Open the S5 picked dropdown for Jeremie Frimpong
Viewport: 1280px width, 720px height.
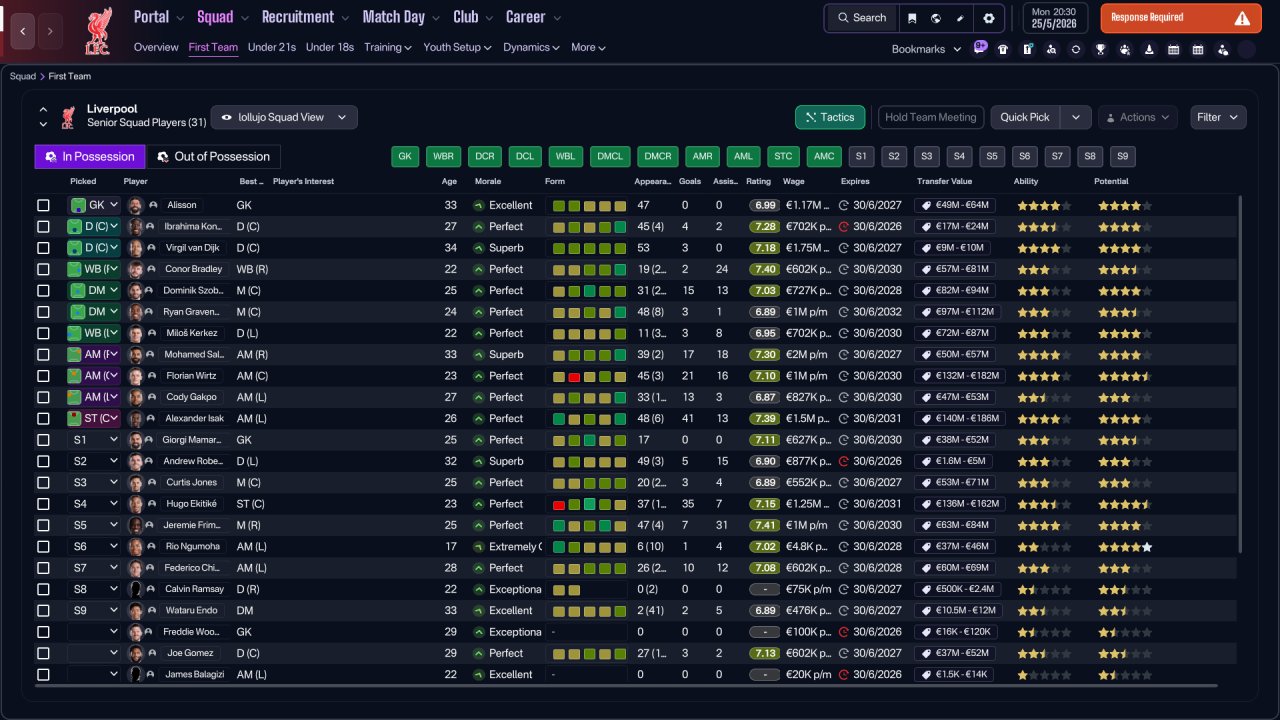click(94, 525)
